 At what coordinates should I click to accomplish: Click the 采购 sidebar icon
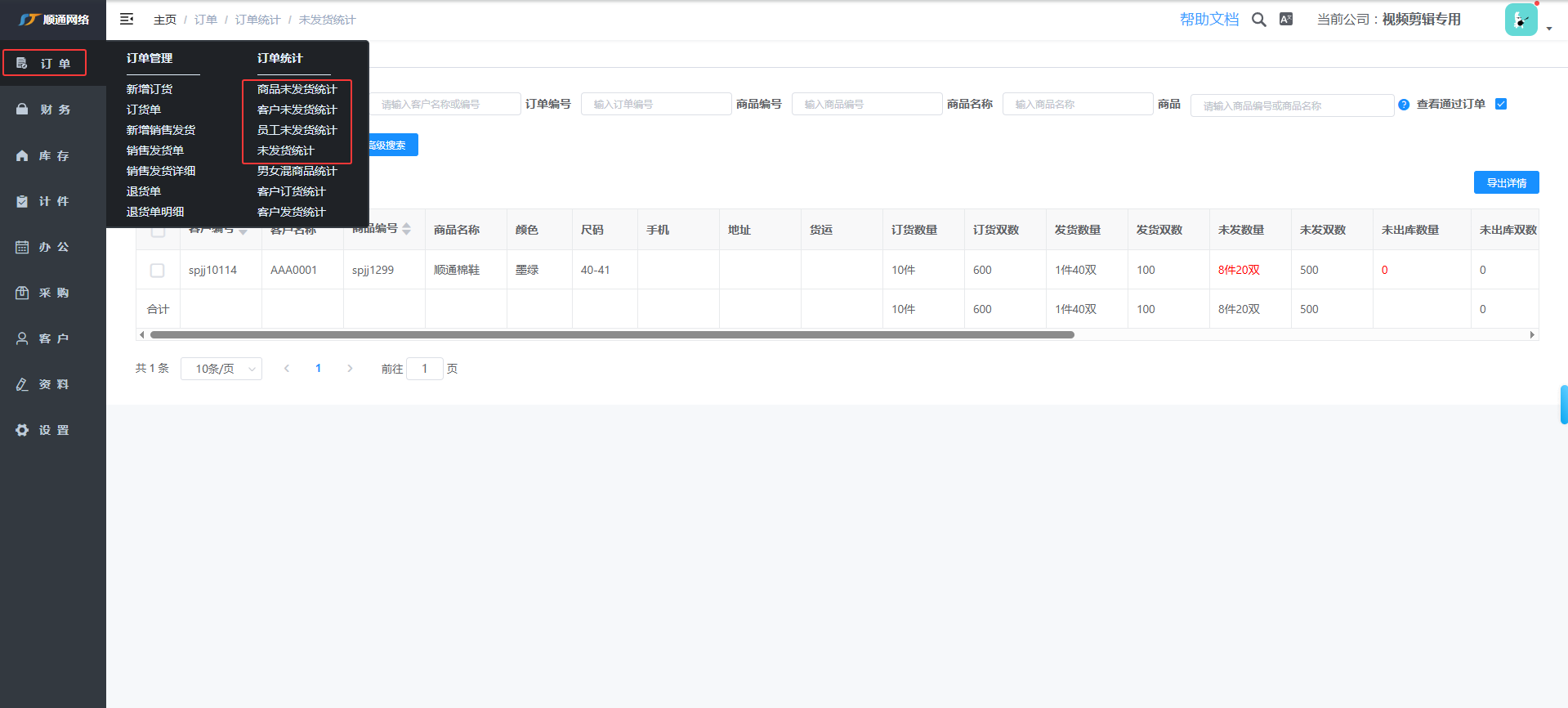pos(22,293)
